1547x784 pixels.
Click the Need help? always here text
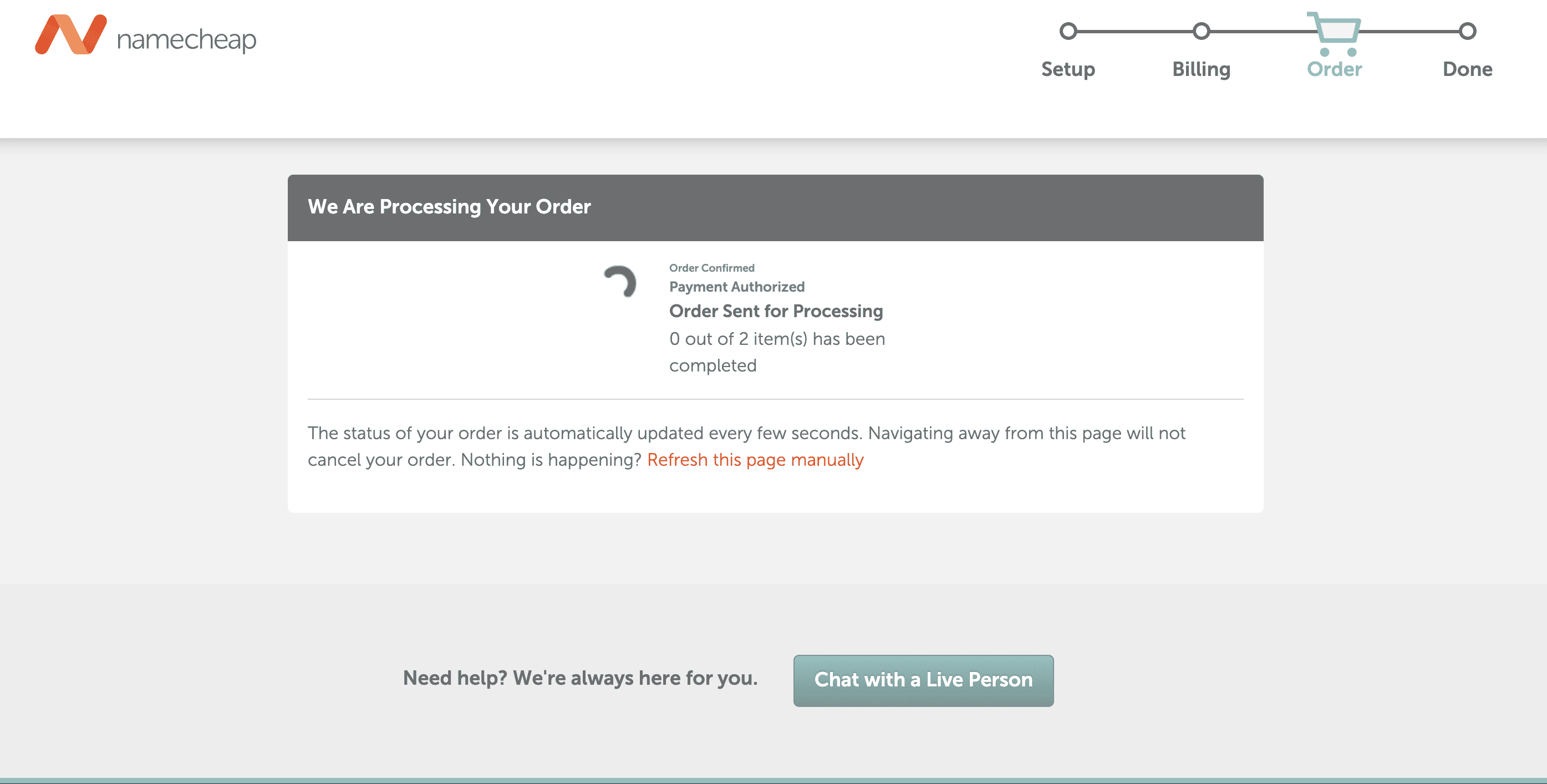coord(580,678)
